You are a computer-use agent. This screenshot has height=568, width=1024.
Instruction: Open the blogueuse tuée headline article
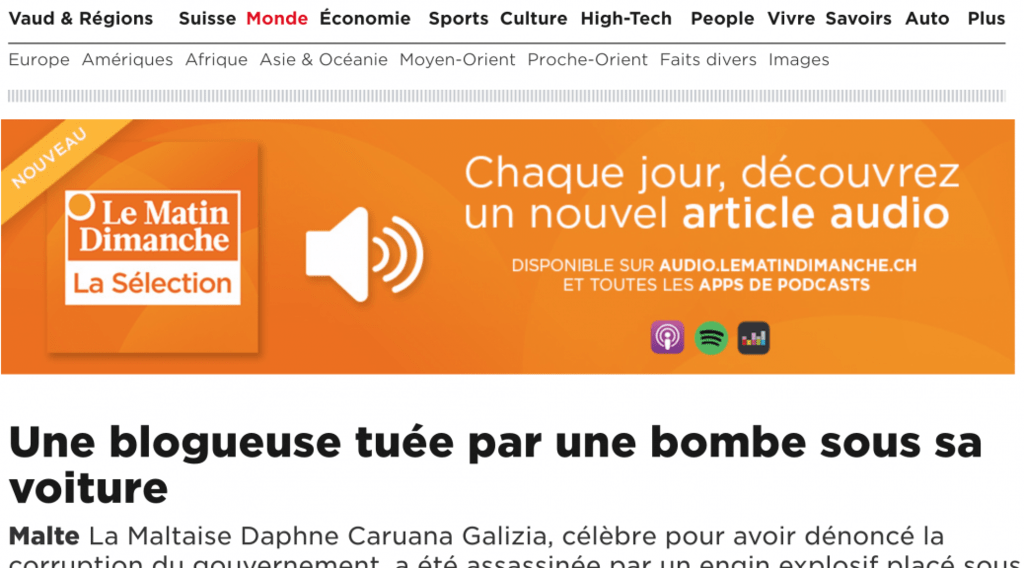(495, 465)
